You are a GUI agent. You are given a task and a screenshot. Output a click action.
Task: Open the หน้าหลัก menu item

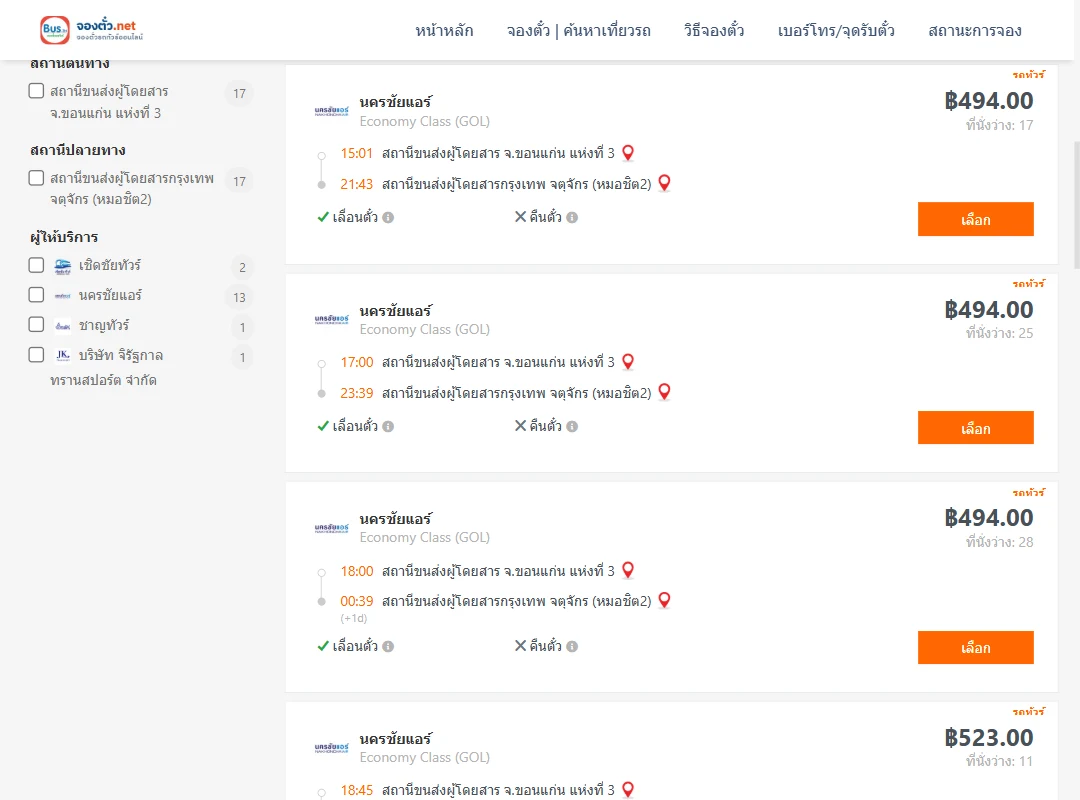pyautogui.click(x=444, y=30)
